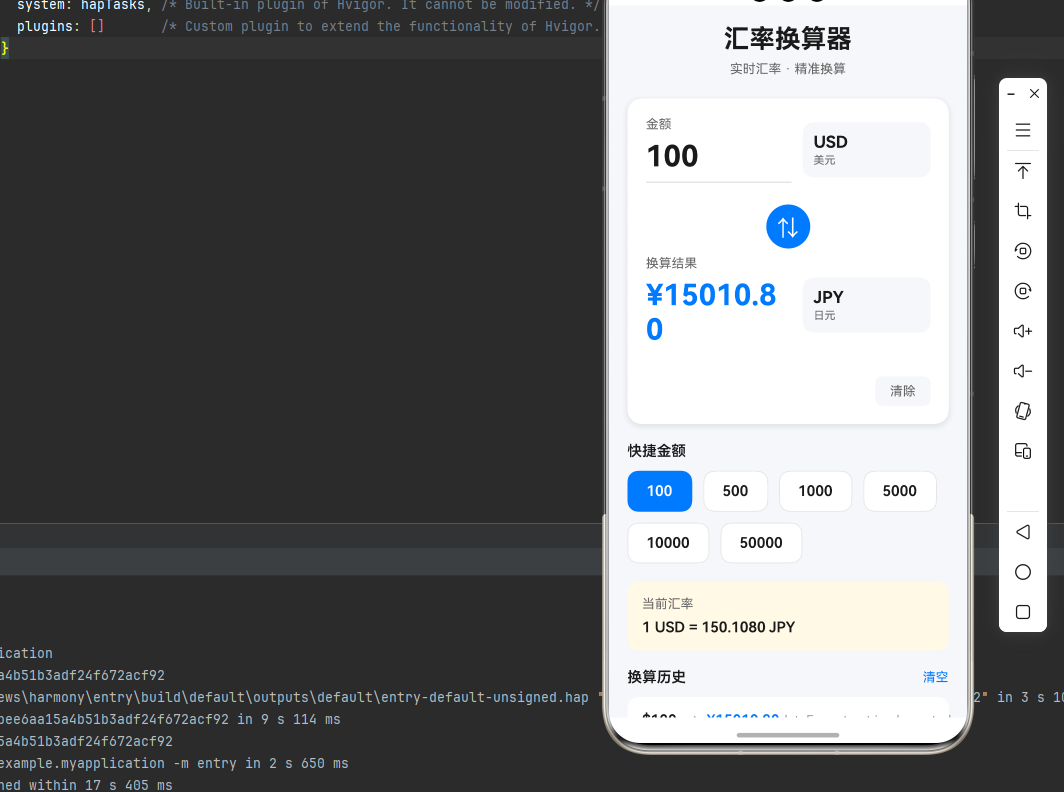Minimize the emulator toolbar panel
This screenshot has width=1064, height=792.
tap(1011, 94)
